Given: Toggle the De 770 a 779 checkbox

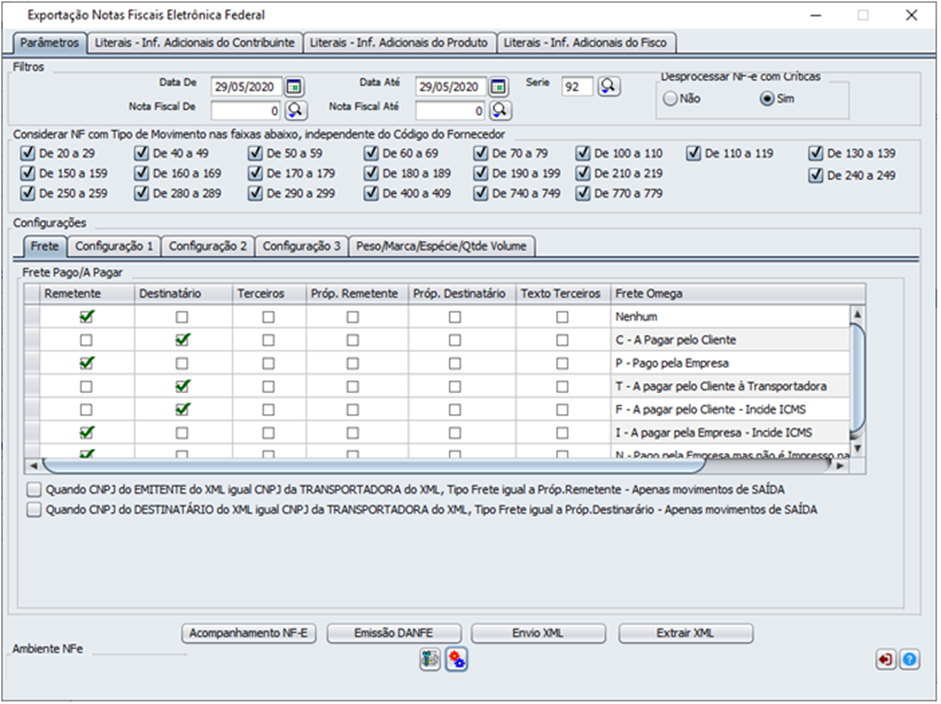Looking at the screenshot, I should [x=583, y=193].
